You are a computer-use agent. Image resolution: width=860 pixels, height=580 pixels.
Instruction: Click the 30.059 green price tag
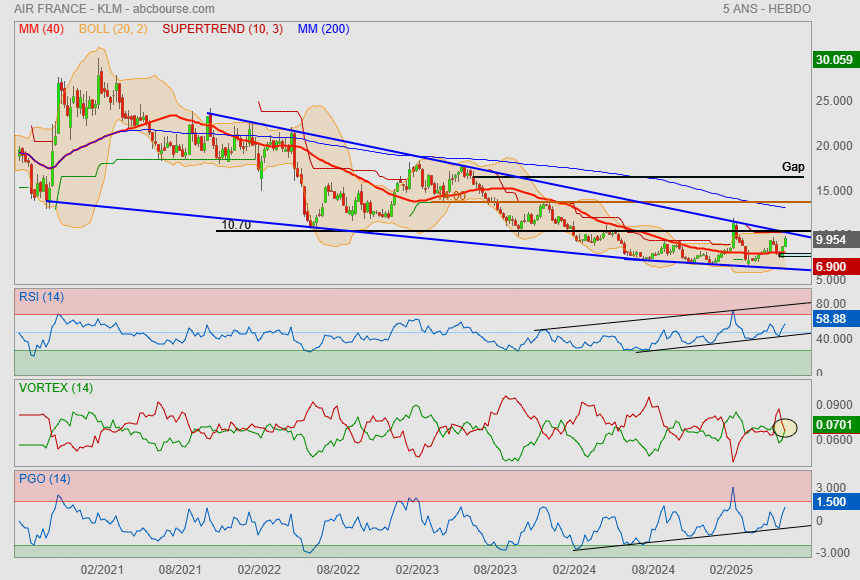coord(835,60)
